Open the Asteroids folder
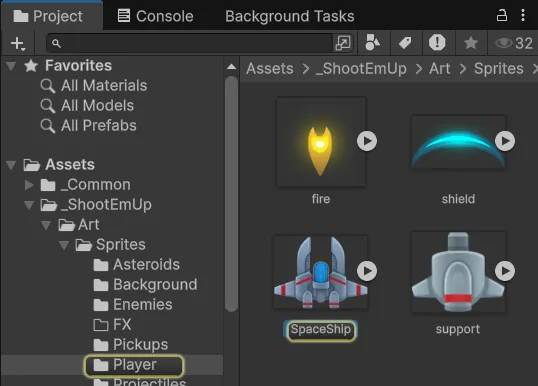This screenshot has height=386, width=538. (137, 265)
